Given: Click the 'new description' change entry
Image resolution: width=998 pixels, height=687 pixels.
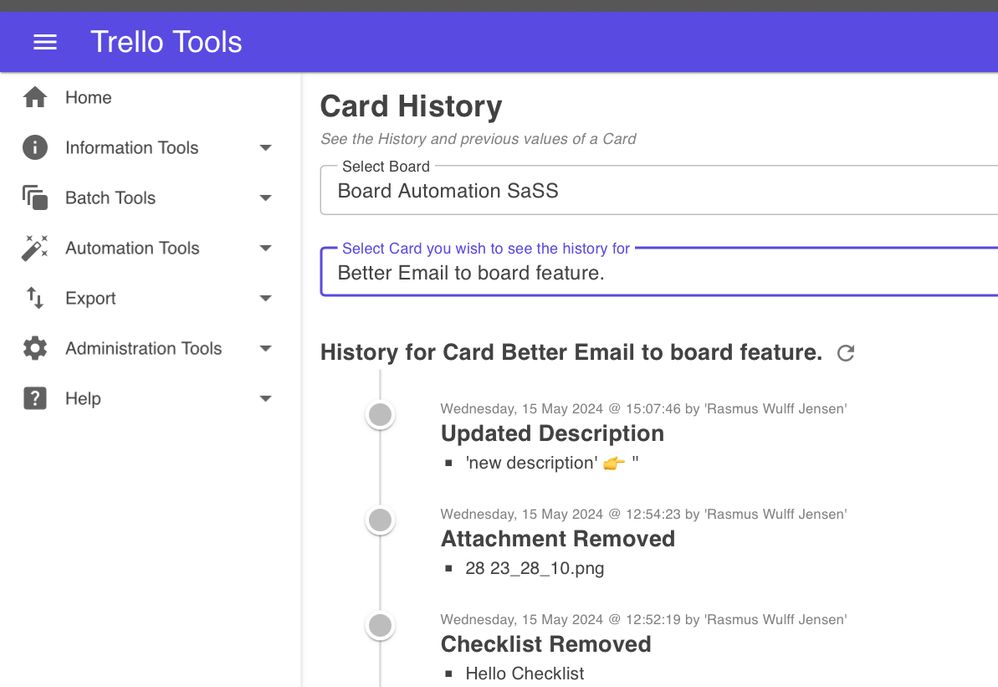Looking at the screenshot, I should click(x=552, y=463).
